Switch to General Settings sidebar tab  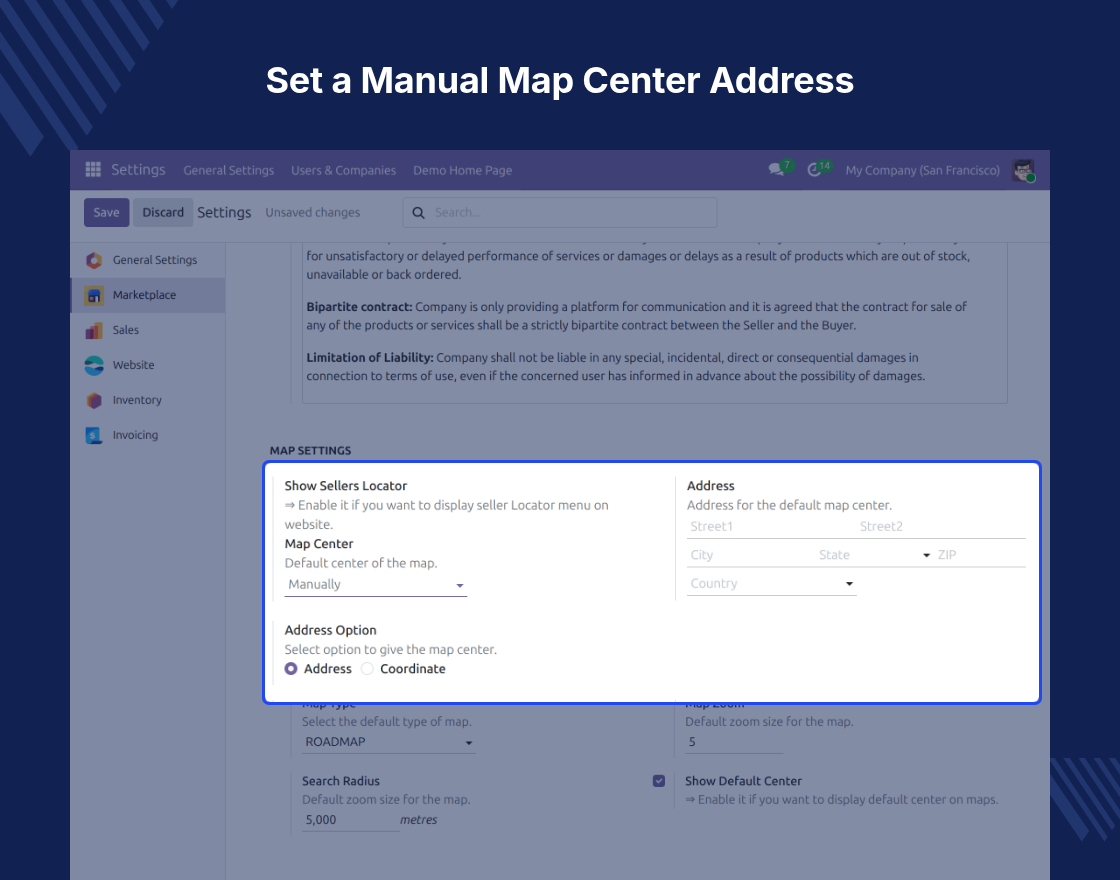point(148,260)
